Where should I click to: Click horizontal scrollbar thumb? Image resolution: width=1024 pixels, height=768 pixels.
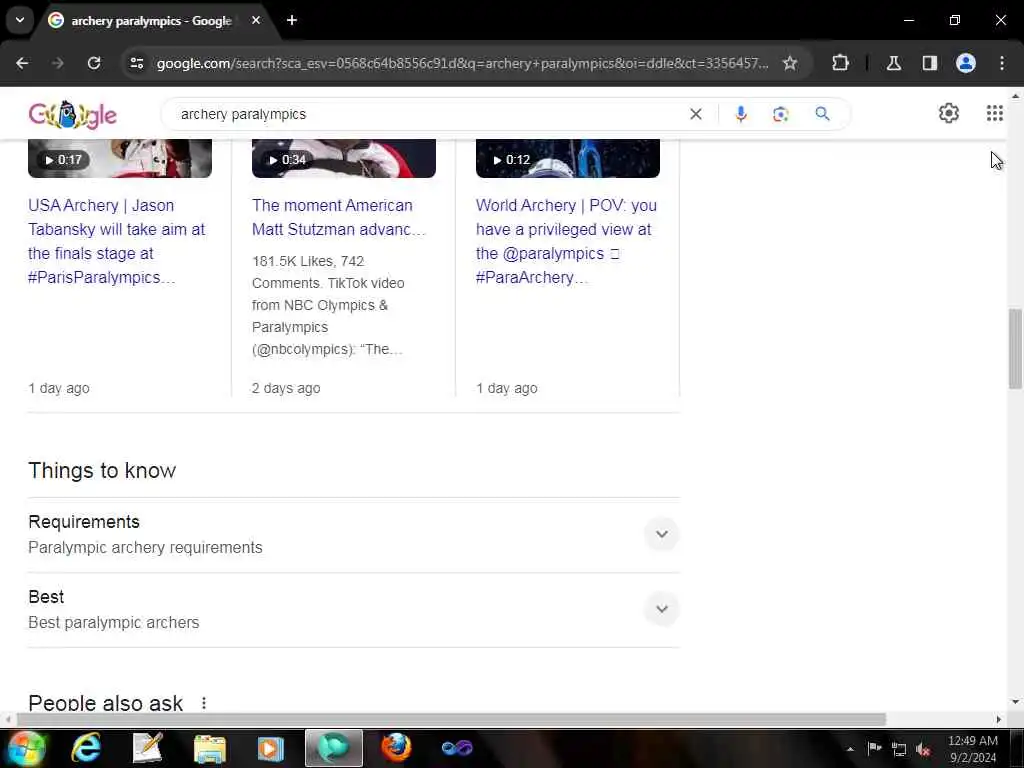tap(451, 719)
